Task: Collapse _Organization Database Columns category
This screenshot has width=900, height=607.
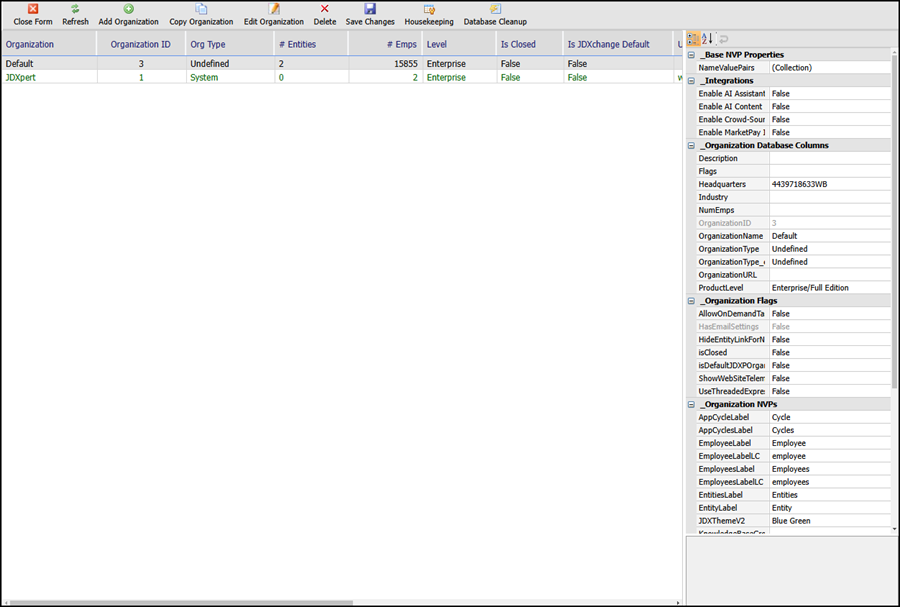Action: pyautogui.click(x=691, y=146)
